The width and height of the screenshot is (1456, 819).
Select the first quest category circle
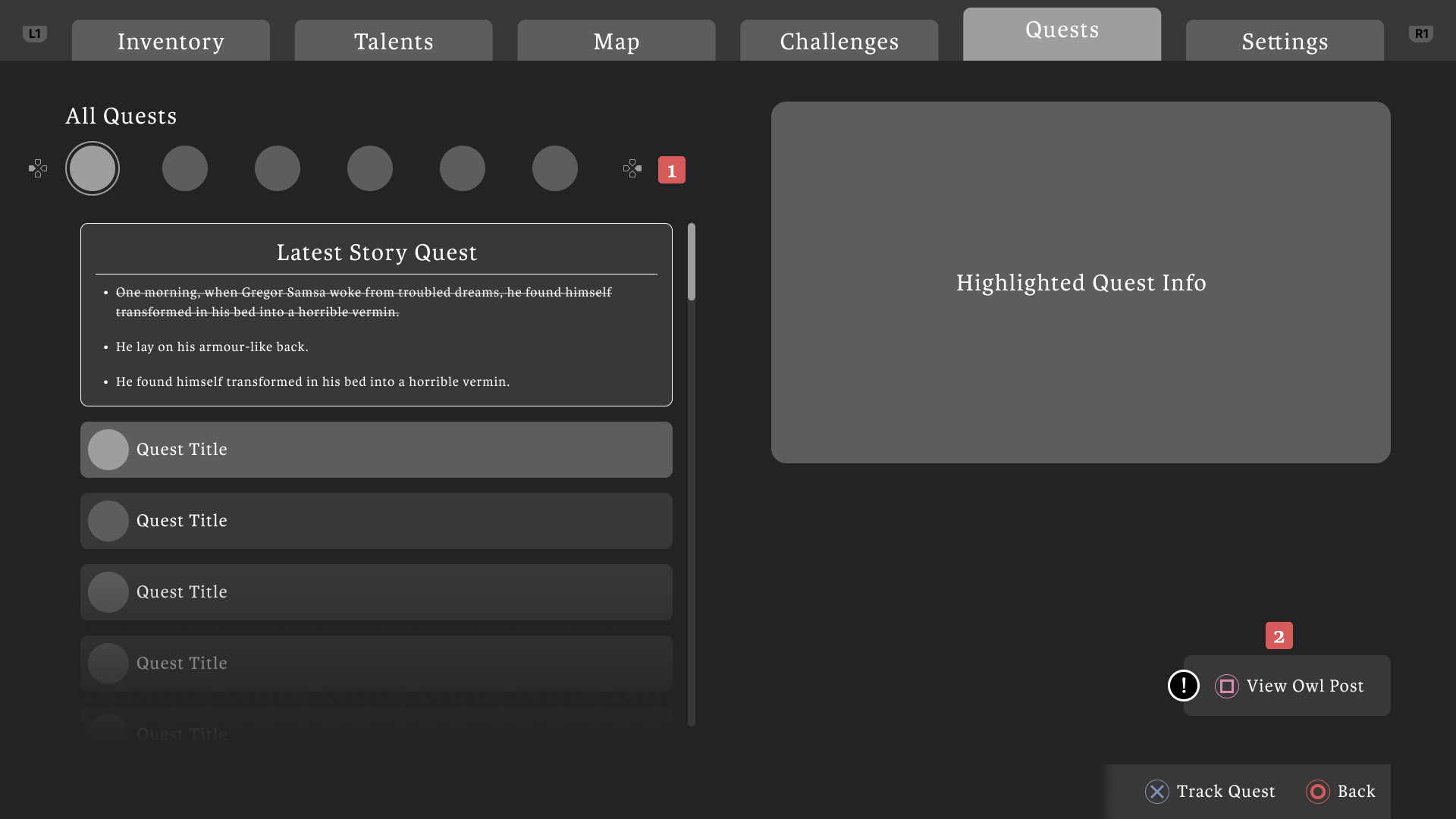93,168
